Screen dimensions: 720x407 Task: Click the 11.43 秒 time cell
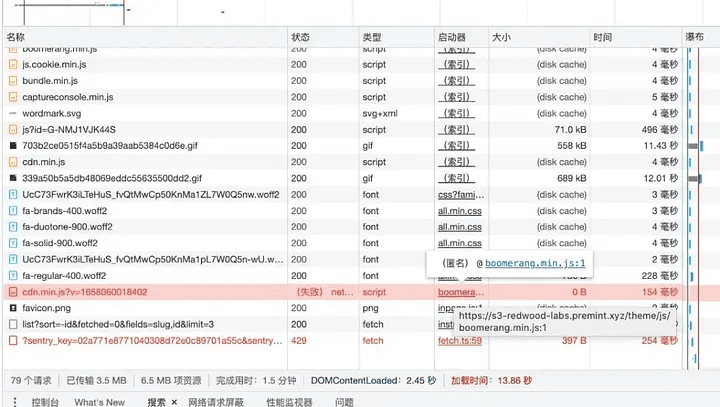[661, 146]
